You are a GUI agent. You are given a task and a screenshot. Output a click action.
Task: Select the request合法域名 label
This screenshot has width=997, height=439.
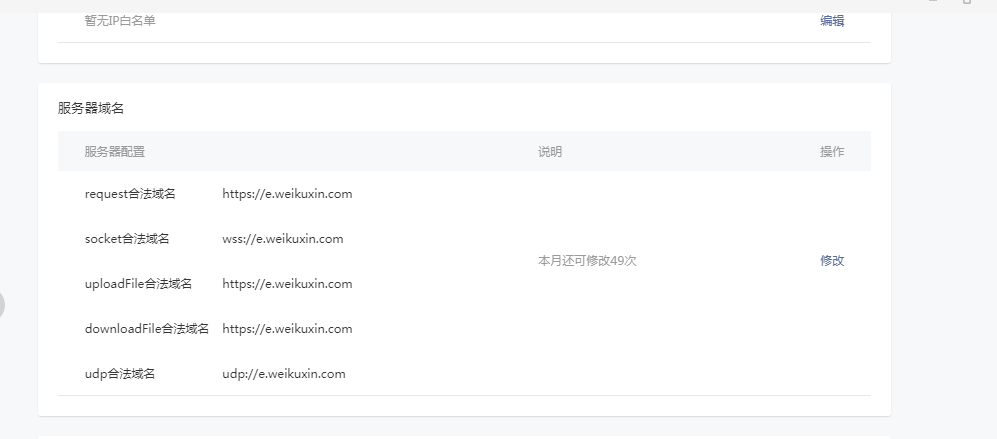click(130, 194)
